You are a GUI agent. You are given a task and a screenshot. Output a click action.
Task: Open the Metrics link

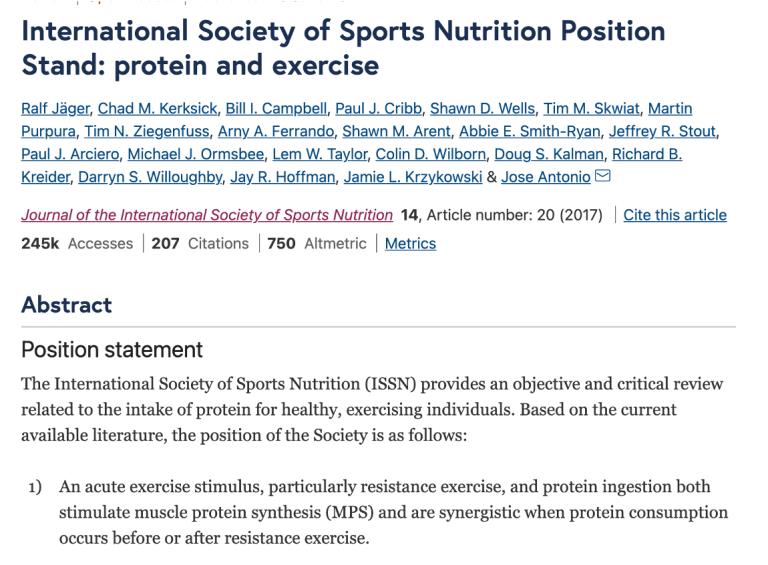pos(410,243)
